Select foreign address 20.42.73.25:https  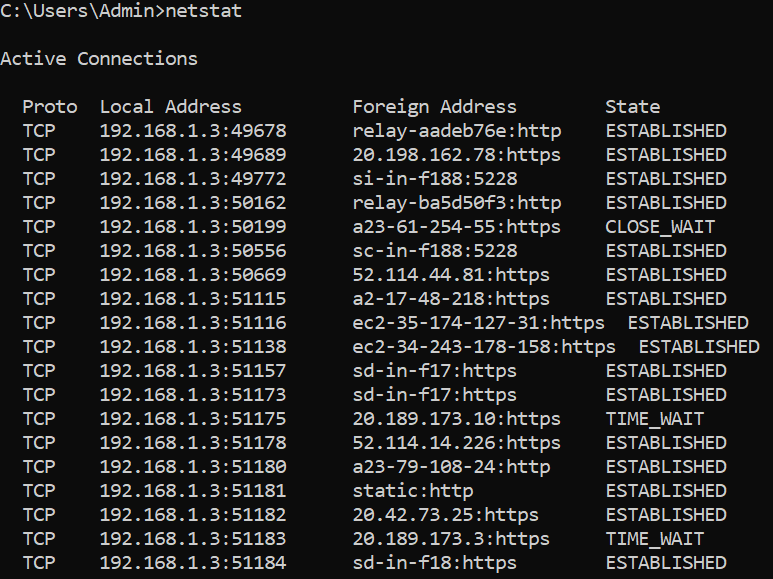[446, 515]
